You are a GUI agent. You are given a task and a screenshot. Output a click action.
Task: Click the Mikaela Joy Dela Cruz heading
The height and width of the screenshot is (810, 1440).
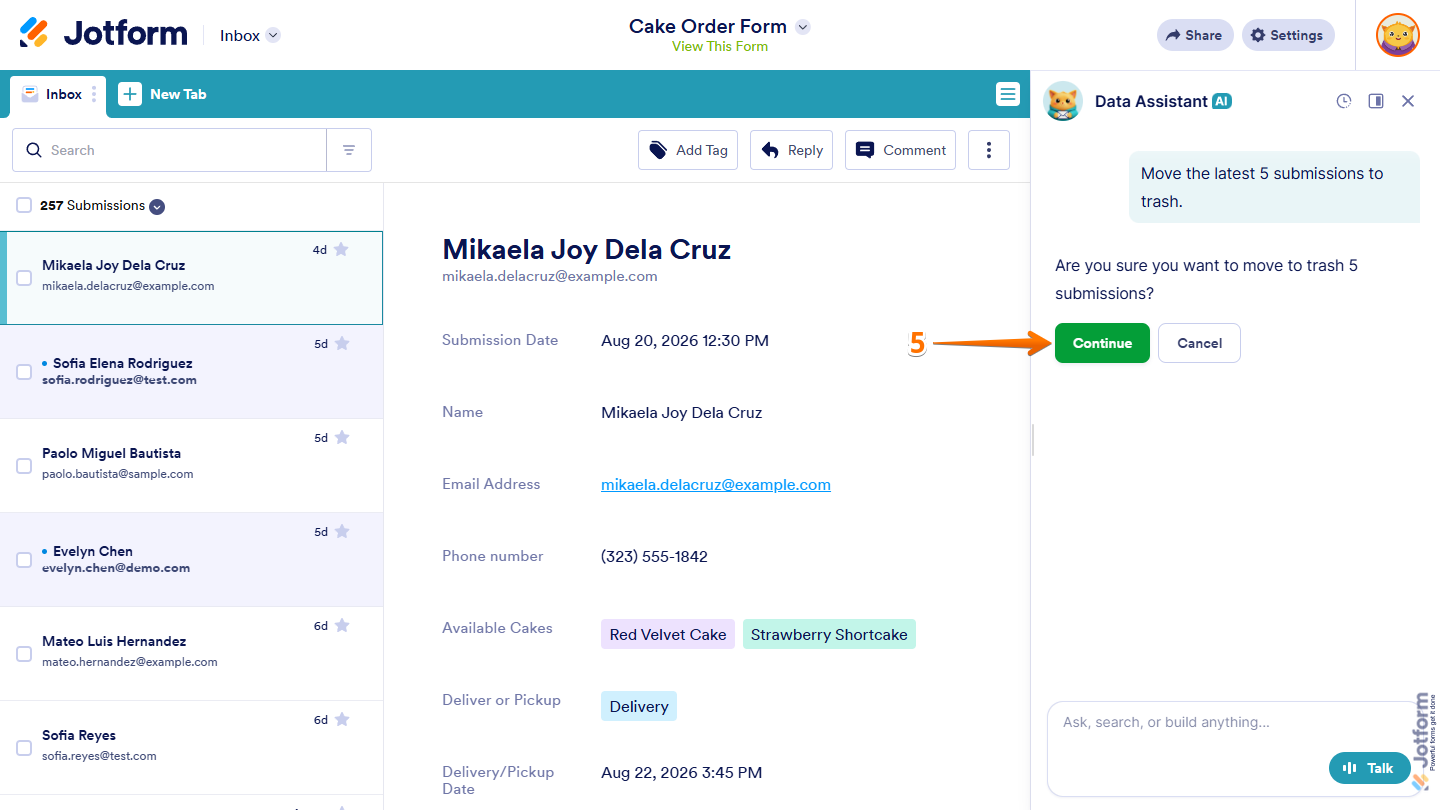pos(587,249)
